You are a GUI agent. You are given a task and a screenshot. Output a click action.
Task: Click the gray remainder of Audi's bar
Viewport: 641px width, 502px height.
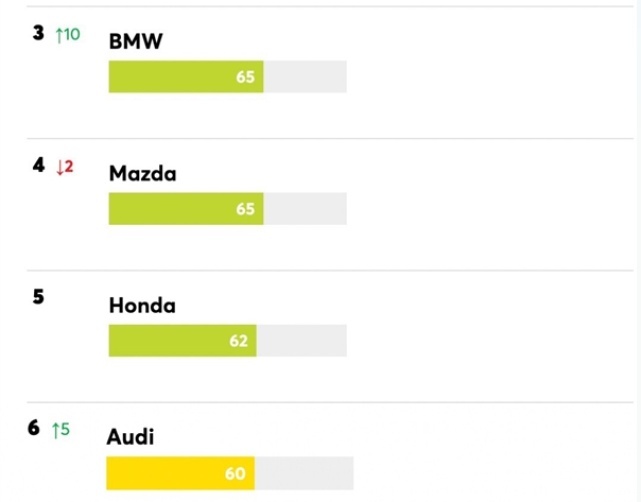304,473
